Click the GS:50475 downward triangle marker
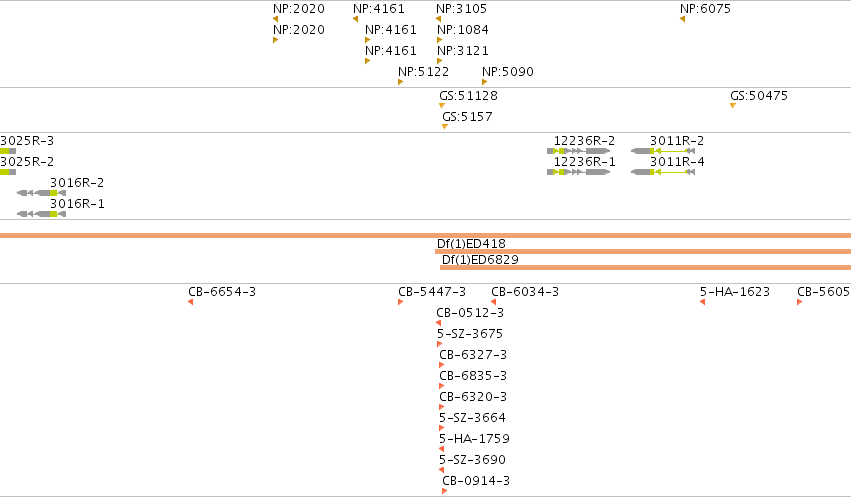The width and height of the screenshot is (851, 497). (x=733, y=106)
